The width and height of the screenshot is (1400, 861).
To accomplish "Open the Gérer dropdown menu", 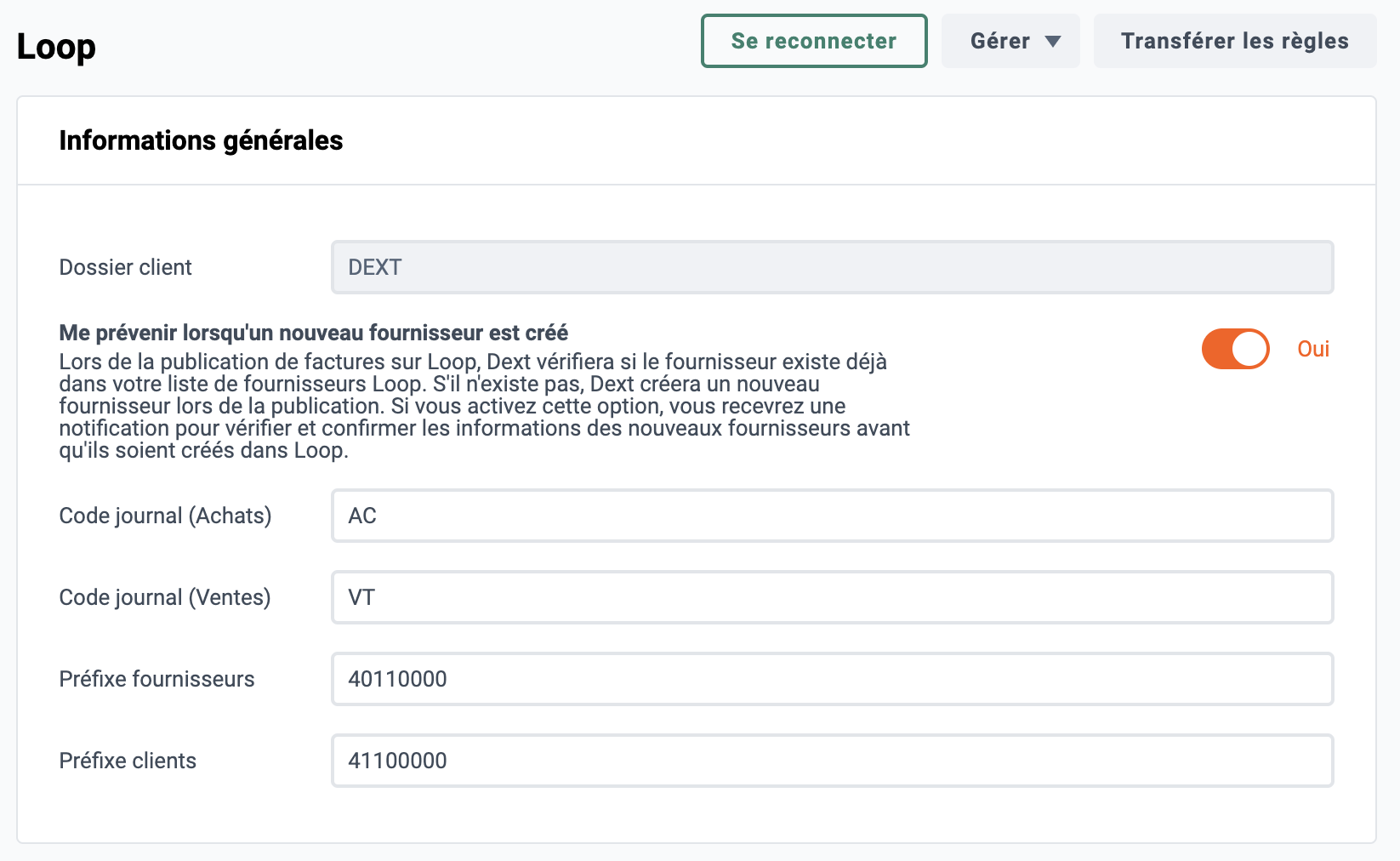I will click(x=1010, y=41).
